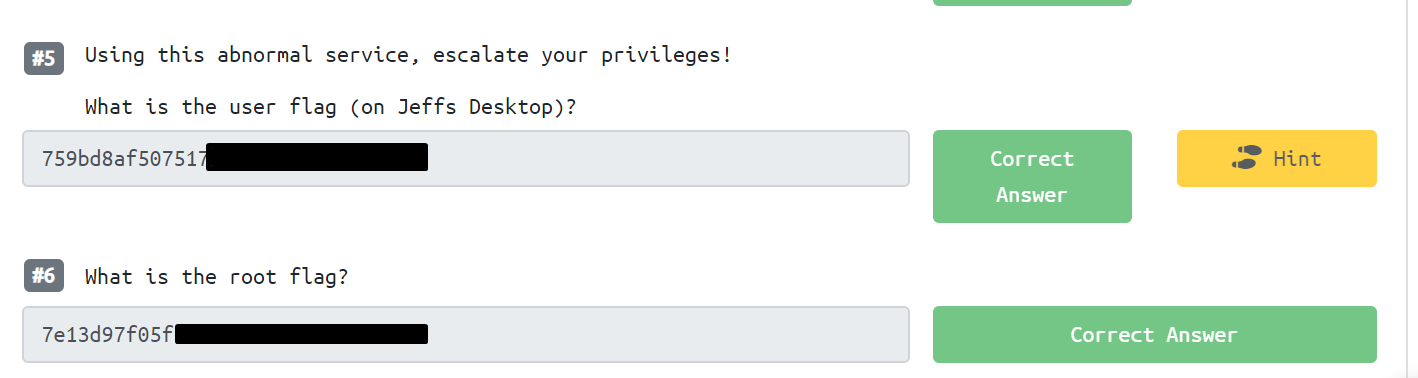Focus the root flag answer field
Screen dimensions: 1418x378
point(466,334)
